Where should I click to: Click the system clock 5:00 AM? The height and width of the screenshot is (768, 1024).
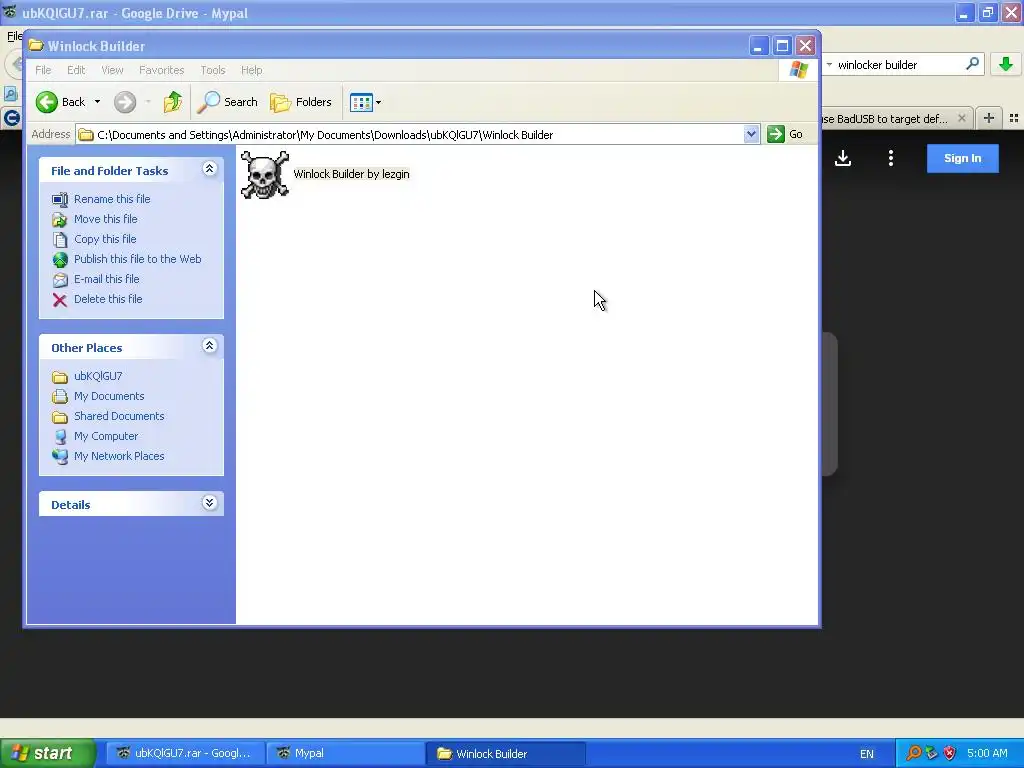click(x=987, y=753)
